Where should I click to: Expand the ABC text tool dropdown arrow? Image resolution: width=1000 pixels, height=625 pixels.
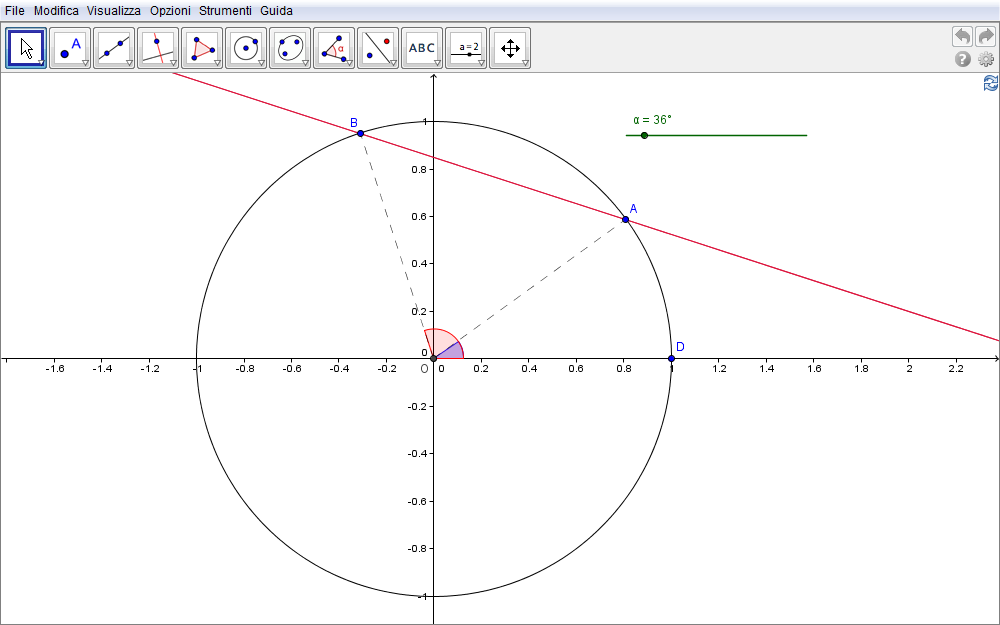pyautogui.click(x=437, y=63)
